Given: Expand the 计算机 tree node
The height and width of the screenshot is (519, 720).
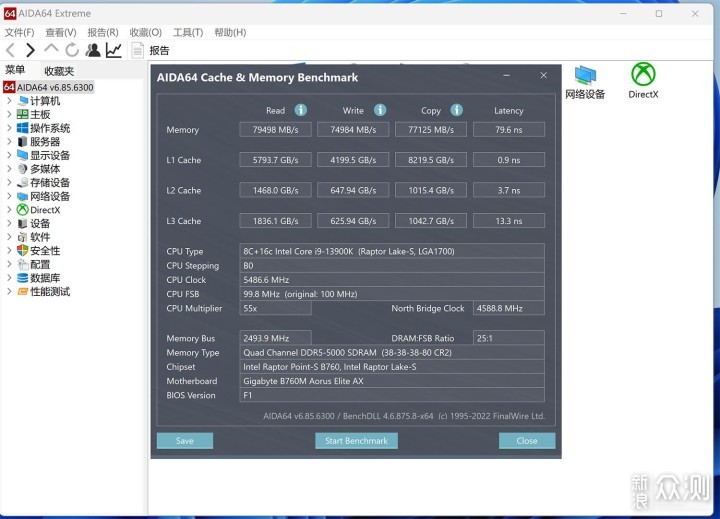Looking at the screenshot, I should (x=9, y=101).
